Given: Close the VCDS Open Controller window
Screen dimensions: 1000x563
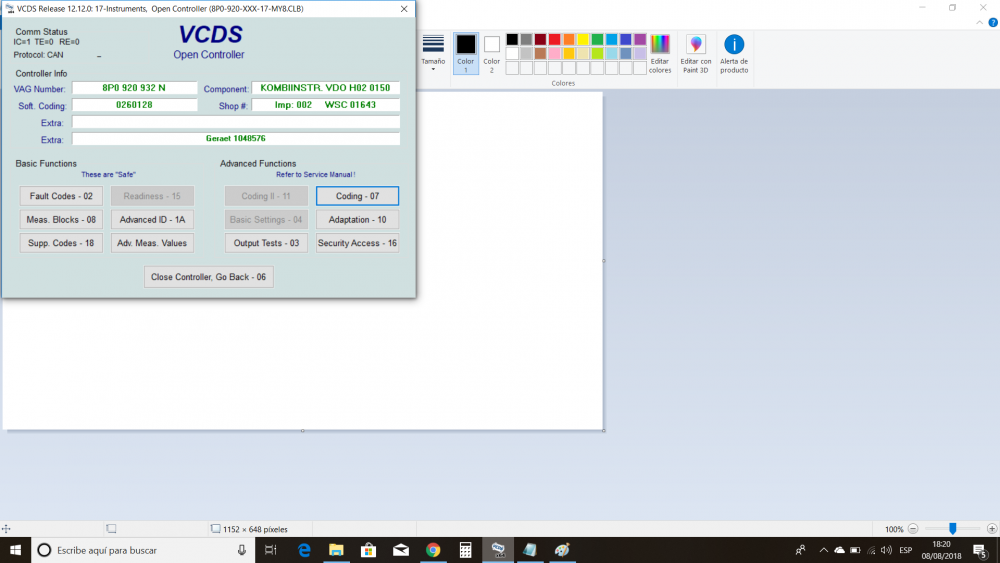Looking at the screenshot, I should point(404,9).
